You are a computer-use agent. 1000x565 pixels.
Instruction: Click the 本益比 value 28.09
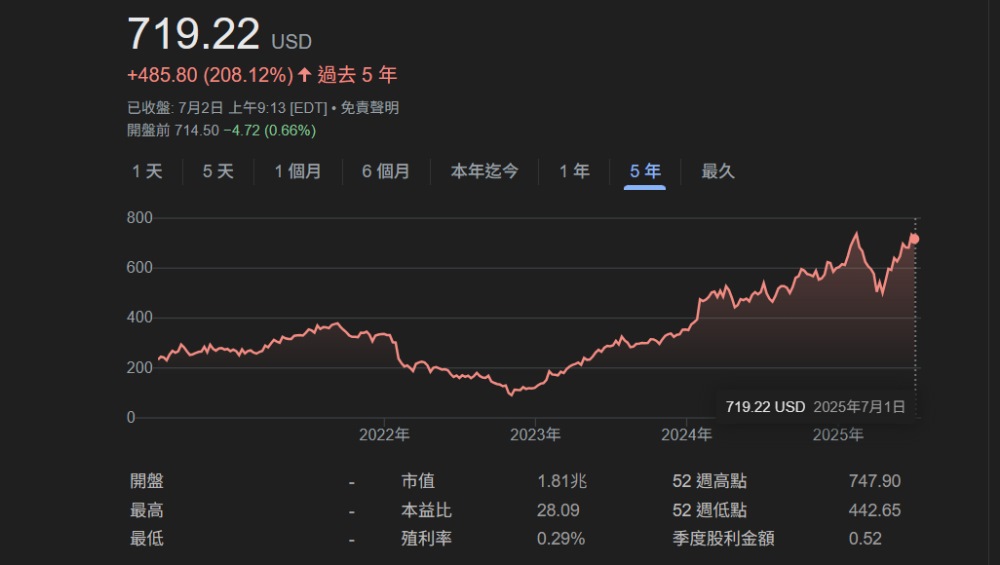[x=558, y=510]
